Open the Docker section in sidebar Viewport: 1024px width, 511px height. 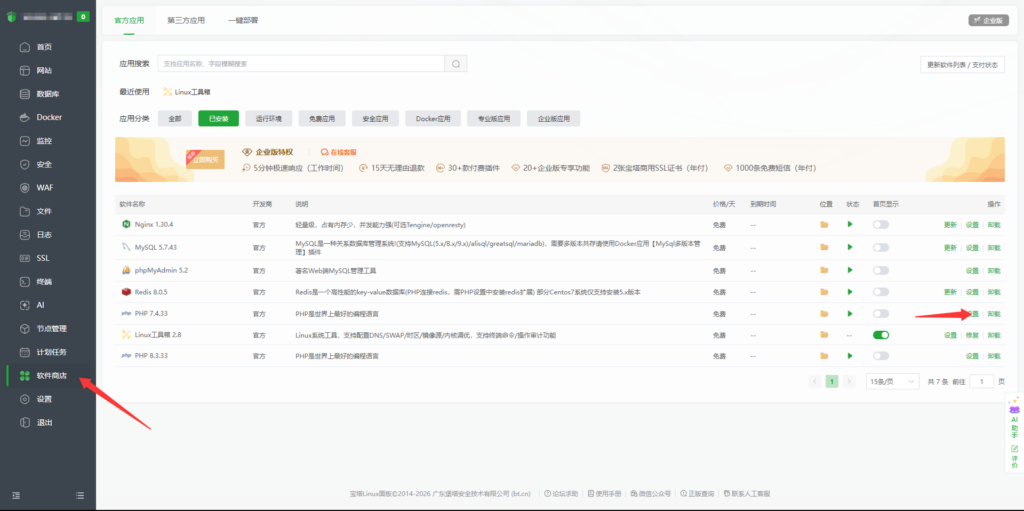click(48, 118)
